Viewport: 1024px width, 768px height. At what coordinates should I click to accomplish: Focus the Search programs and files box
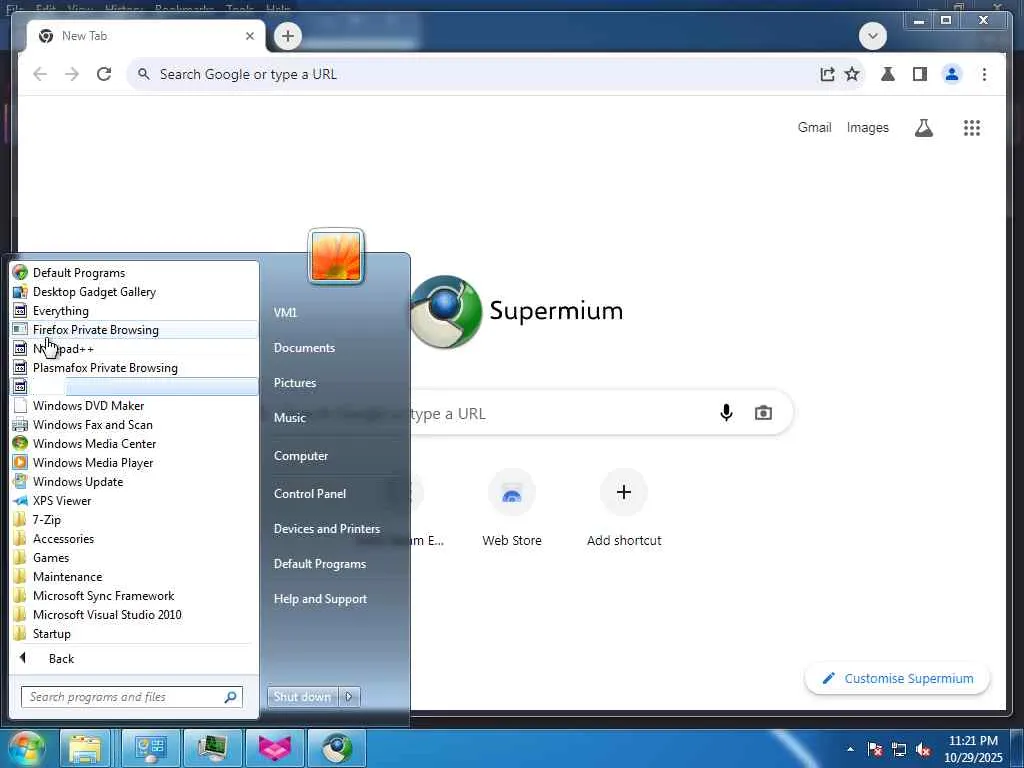pyautogui.click(x=132, y=697)
